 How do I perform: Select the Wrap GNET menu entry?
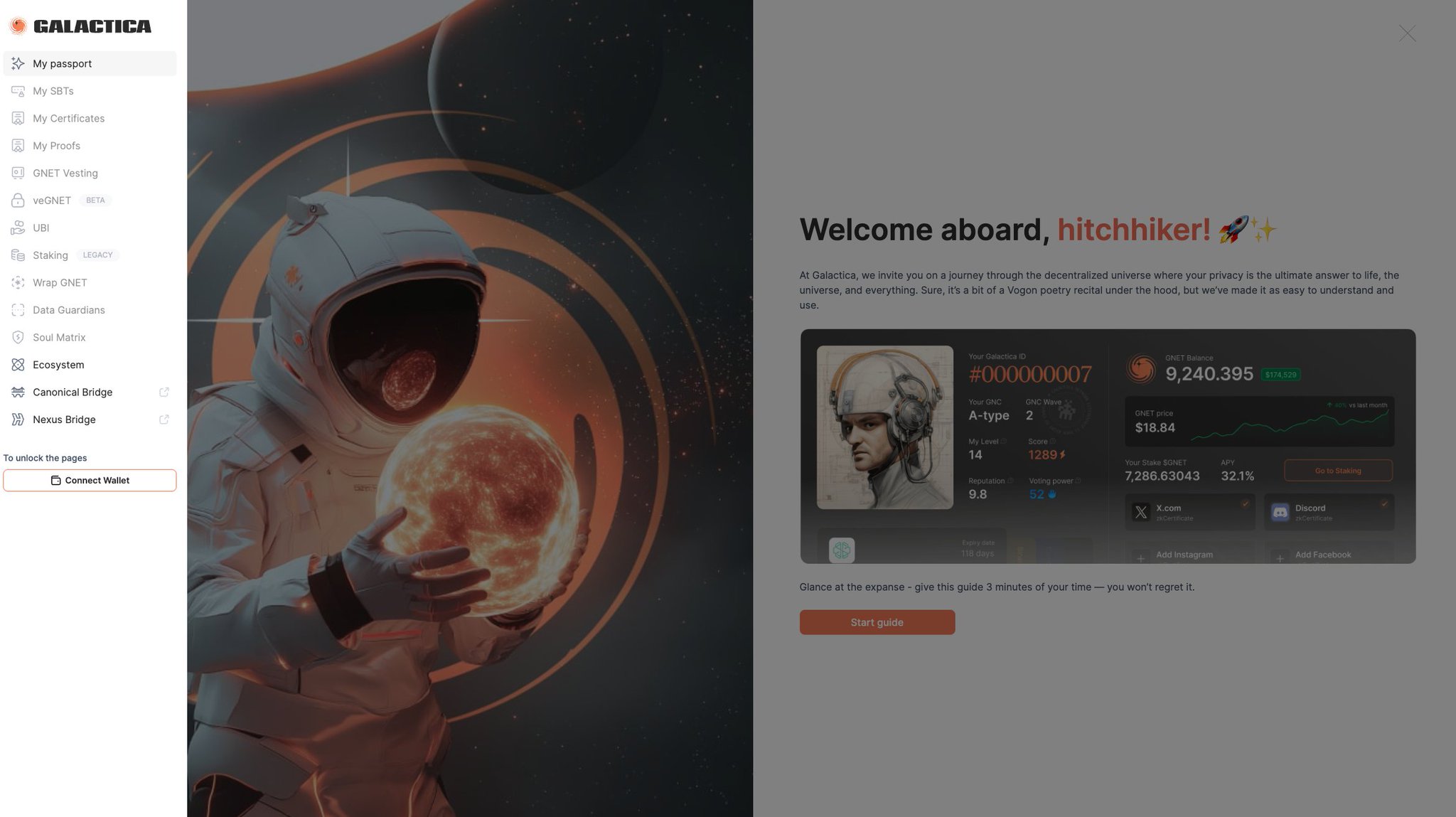(60, 282)
